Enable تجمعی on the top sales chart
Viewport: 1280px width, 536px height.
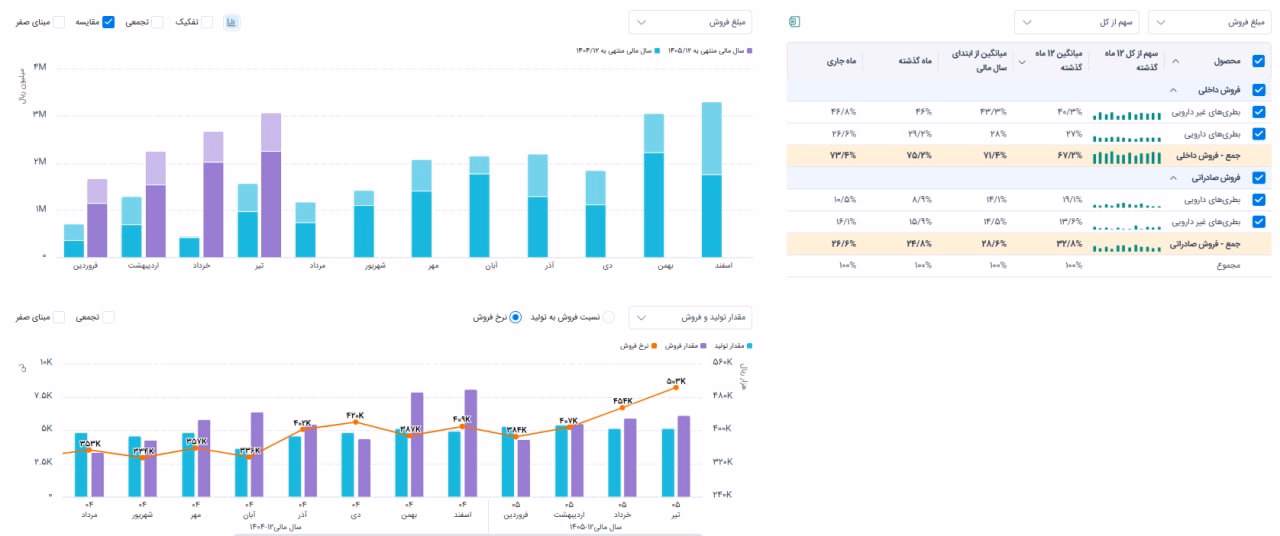[x=157, y=22]
